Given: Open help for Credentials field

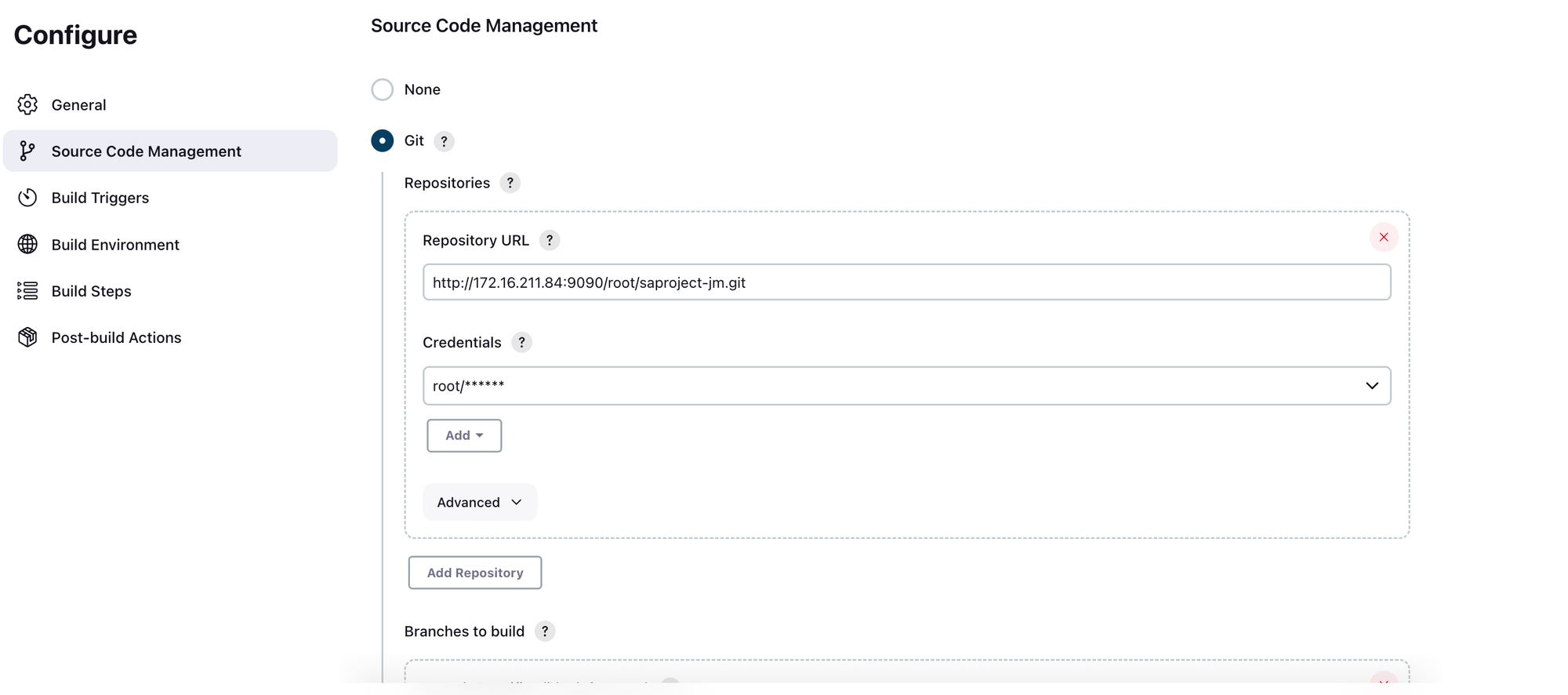Looking at the screenshot, I should coord(521,342).
